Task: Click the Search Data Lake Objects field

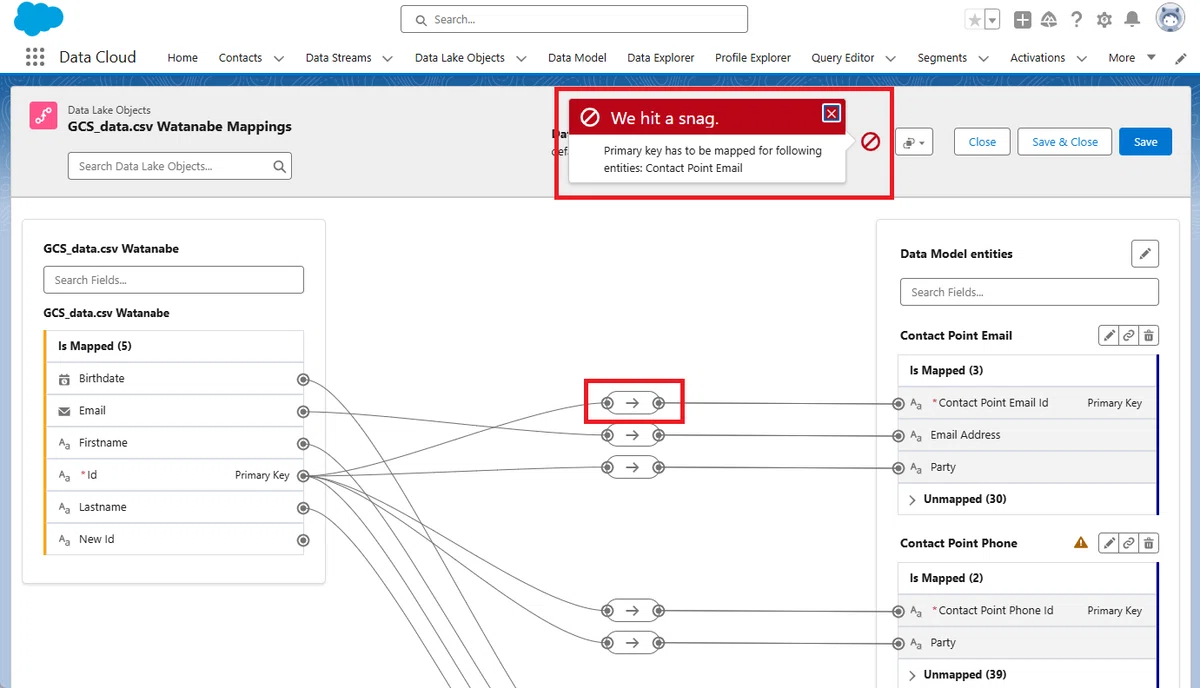Action: click(180, 166)
